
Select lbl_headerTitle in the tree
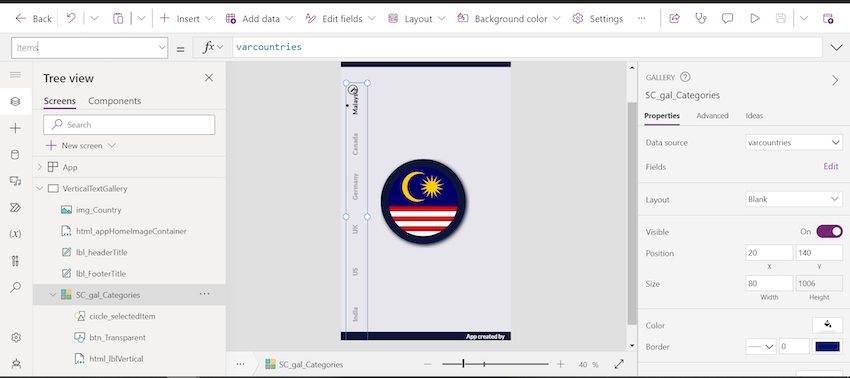pyautogui.click(x=101, y=252)
